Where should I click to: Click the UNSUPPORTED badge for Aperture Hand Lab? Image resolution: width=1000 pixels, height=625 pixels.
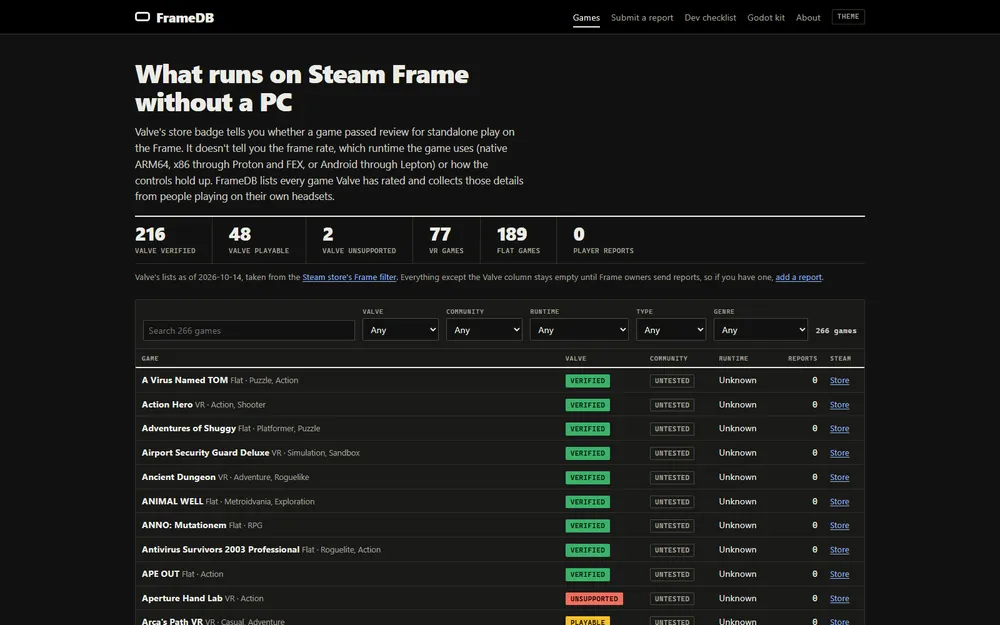(594, 599)
